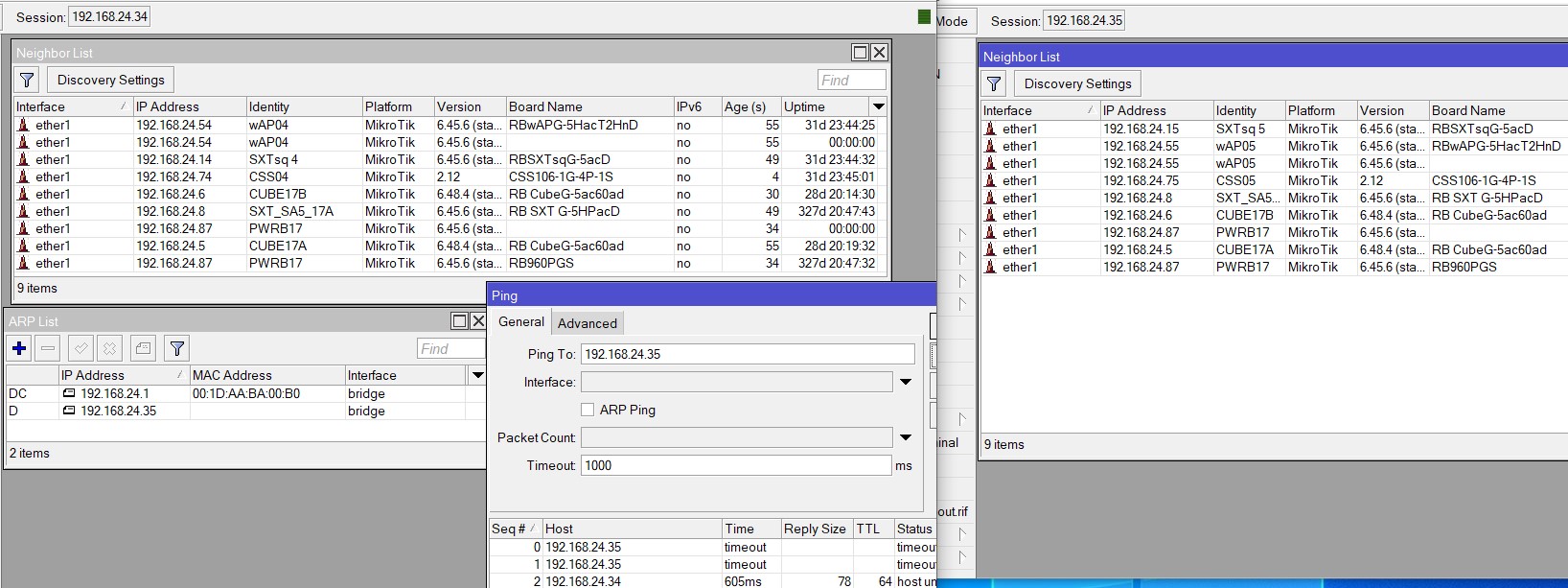Select the SXTsq 4 row in left Neighbor List

[450, 159]
